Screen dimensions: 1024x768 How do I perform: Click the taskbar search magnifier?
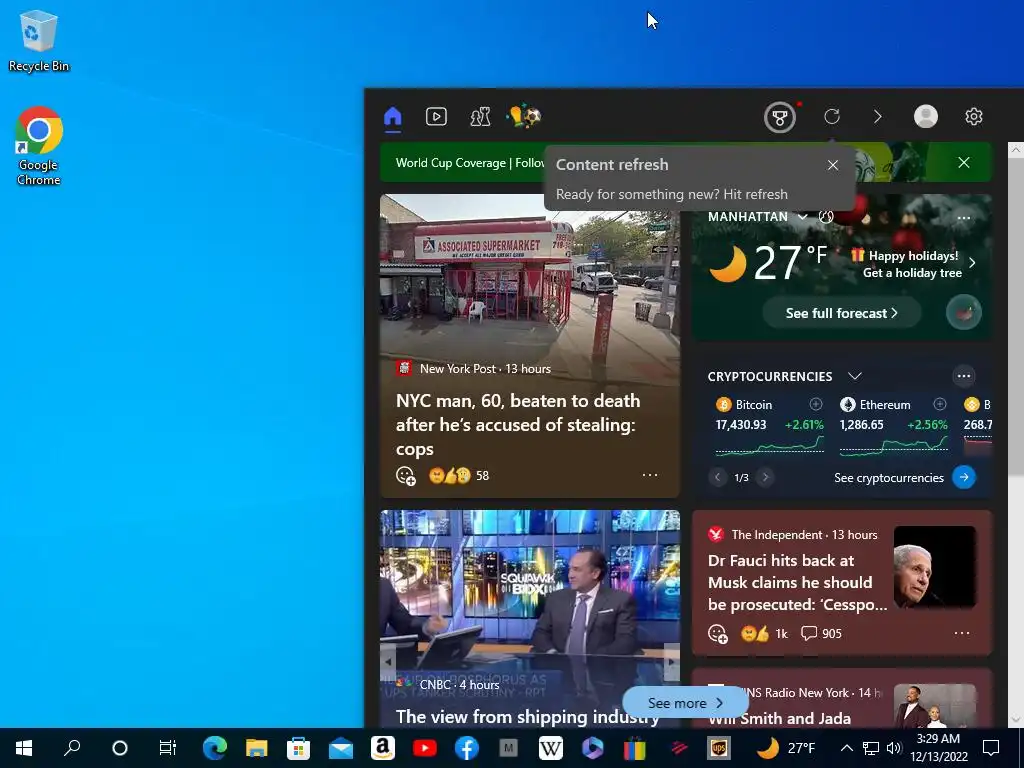[72, 748]
